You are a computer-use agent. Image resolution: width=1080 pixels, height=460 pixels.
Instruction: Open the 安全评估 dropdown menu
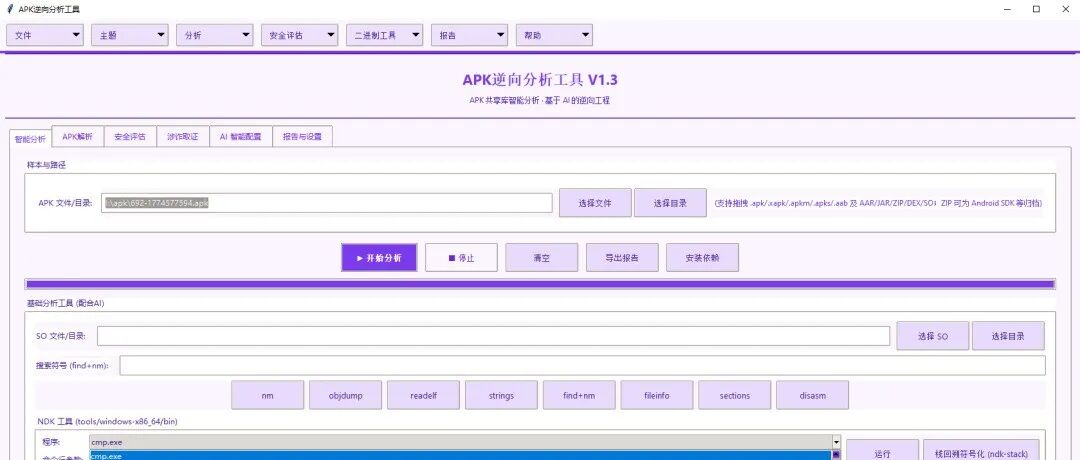(x=300, y=35)
